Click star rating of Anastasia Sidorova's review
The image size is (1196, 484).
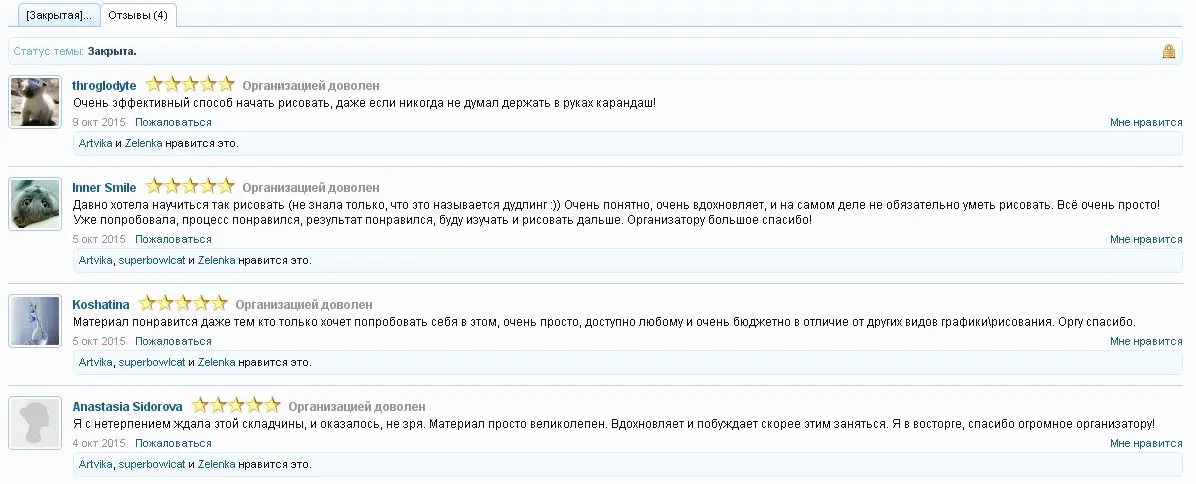(236, 406)
